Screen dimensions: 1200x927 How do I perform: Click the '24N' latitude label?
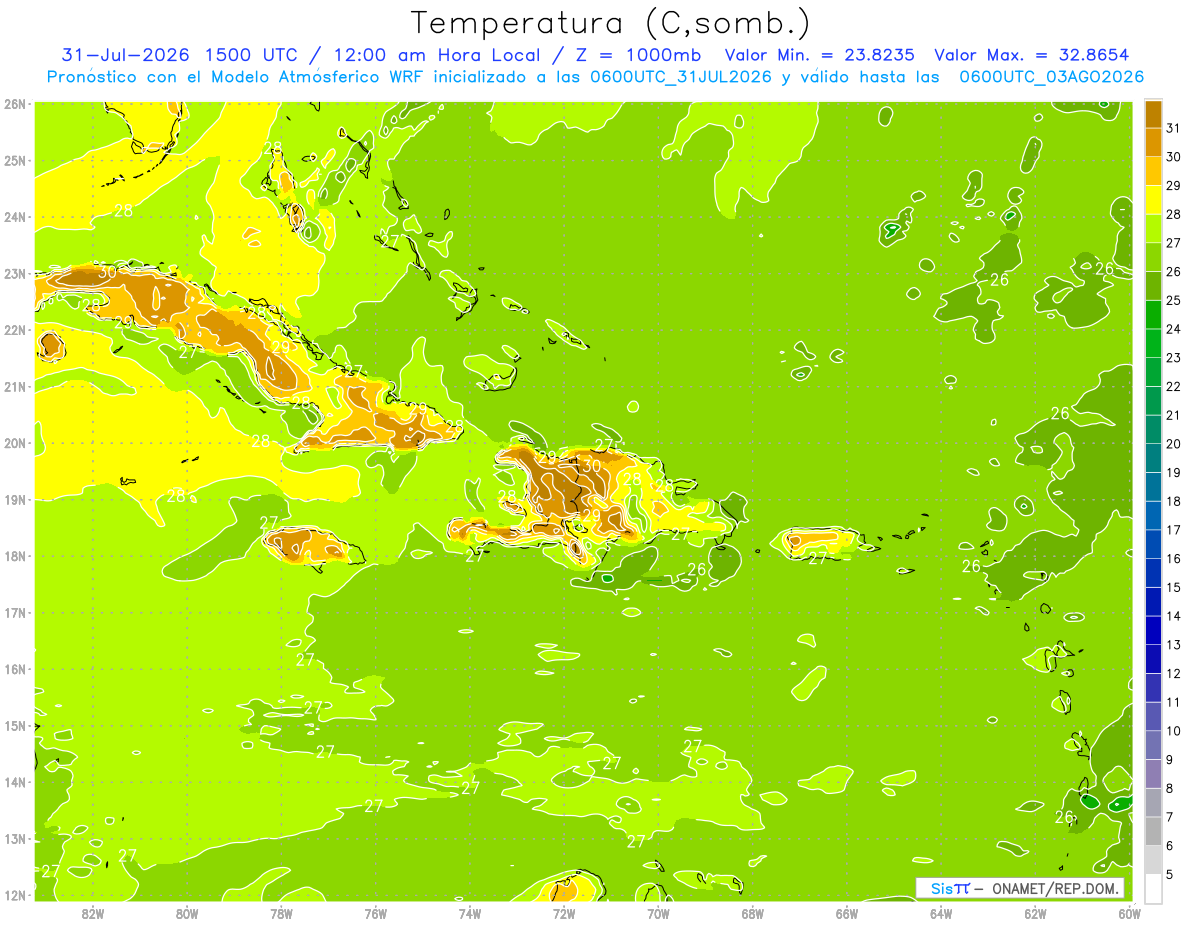[14, 217]
